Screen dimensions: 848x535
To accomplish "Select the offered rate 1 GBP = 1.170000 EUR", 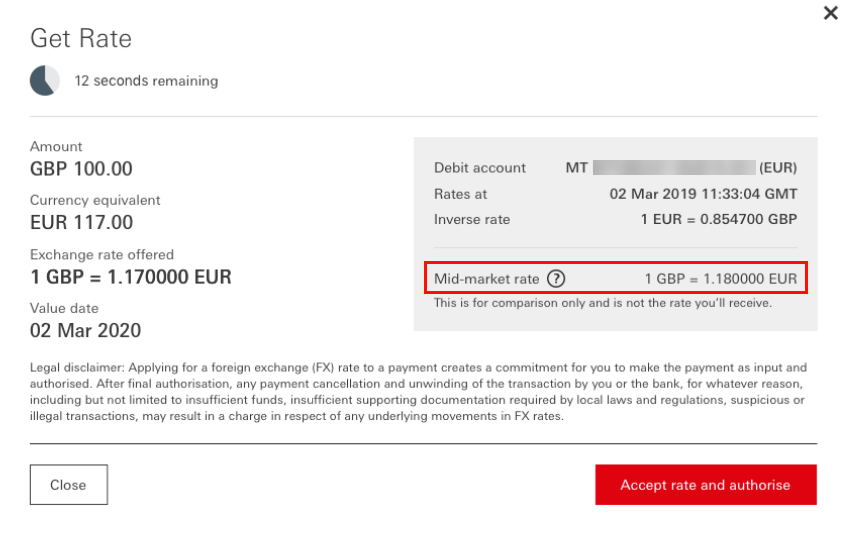I will tap(131, 277).
